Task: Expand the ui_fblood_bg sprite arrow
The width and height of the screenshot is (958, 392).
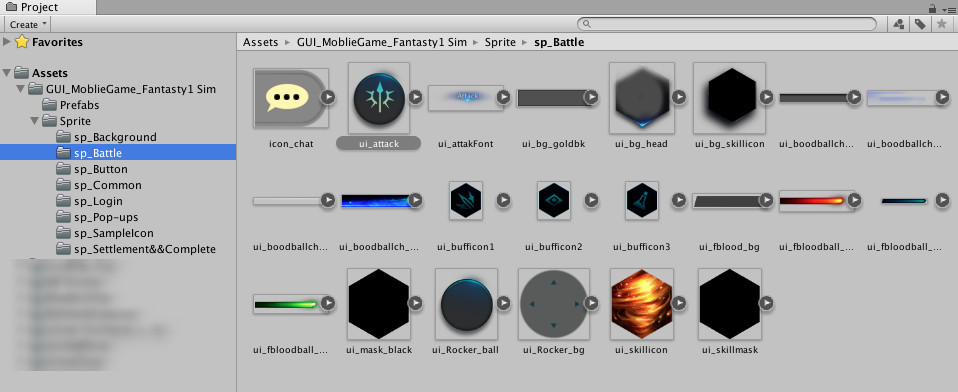Action: coord(767,200)
